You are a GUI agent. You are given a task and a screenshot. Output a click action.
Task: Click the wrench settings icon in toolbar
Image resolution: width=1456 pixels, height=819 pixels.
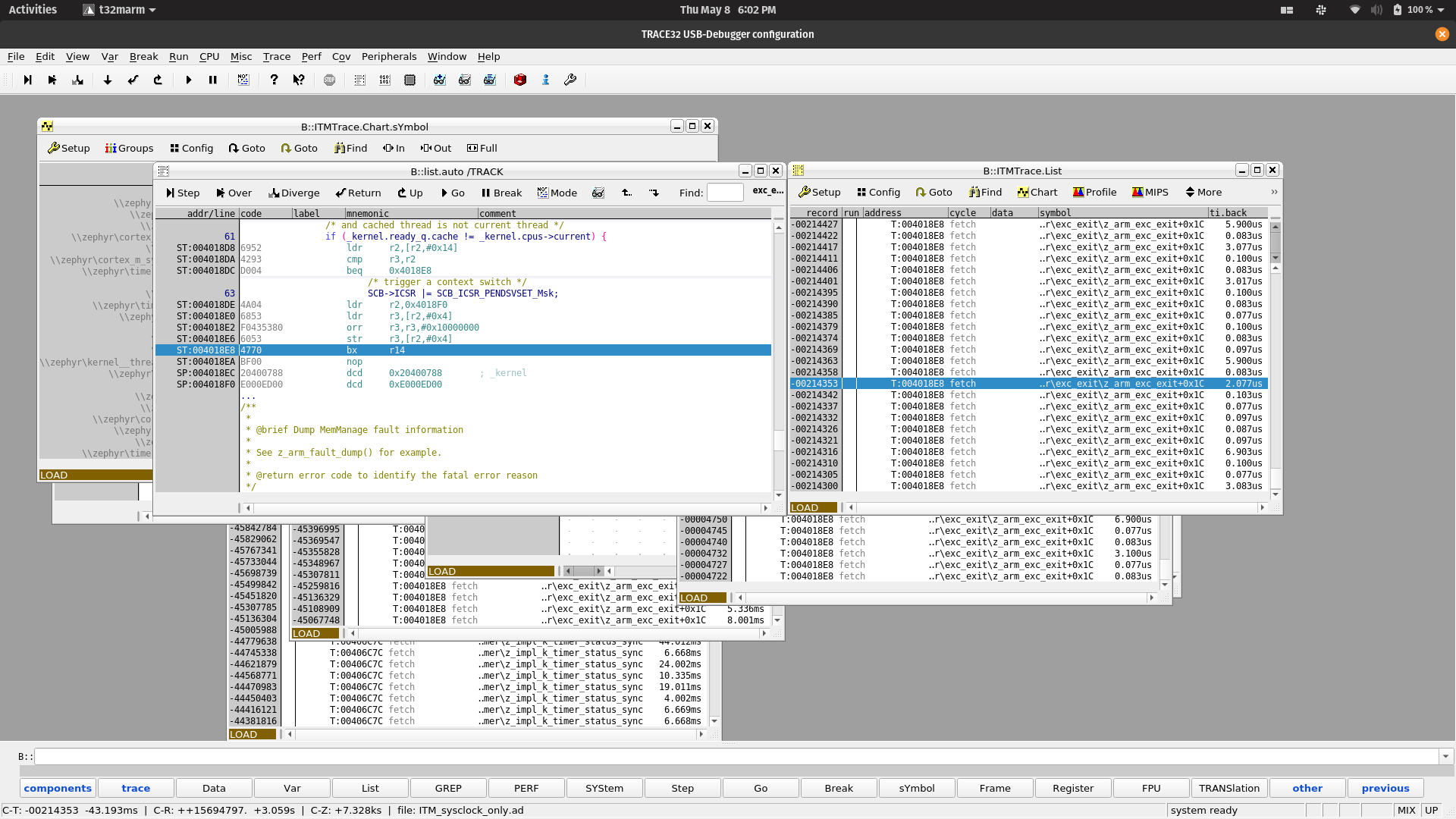[570, 80]
